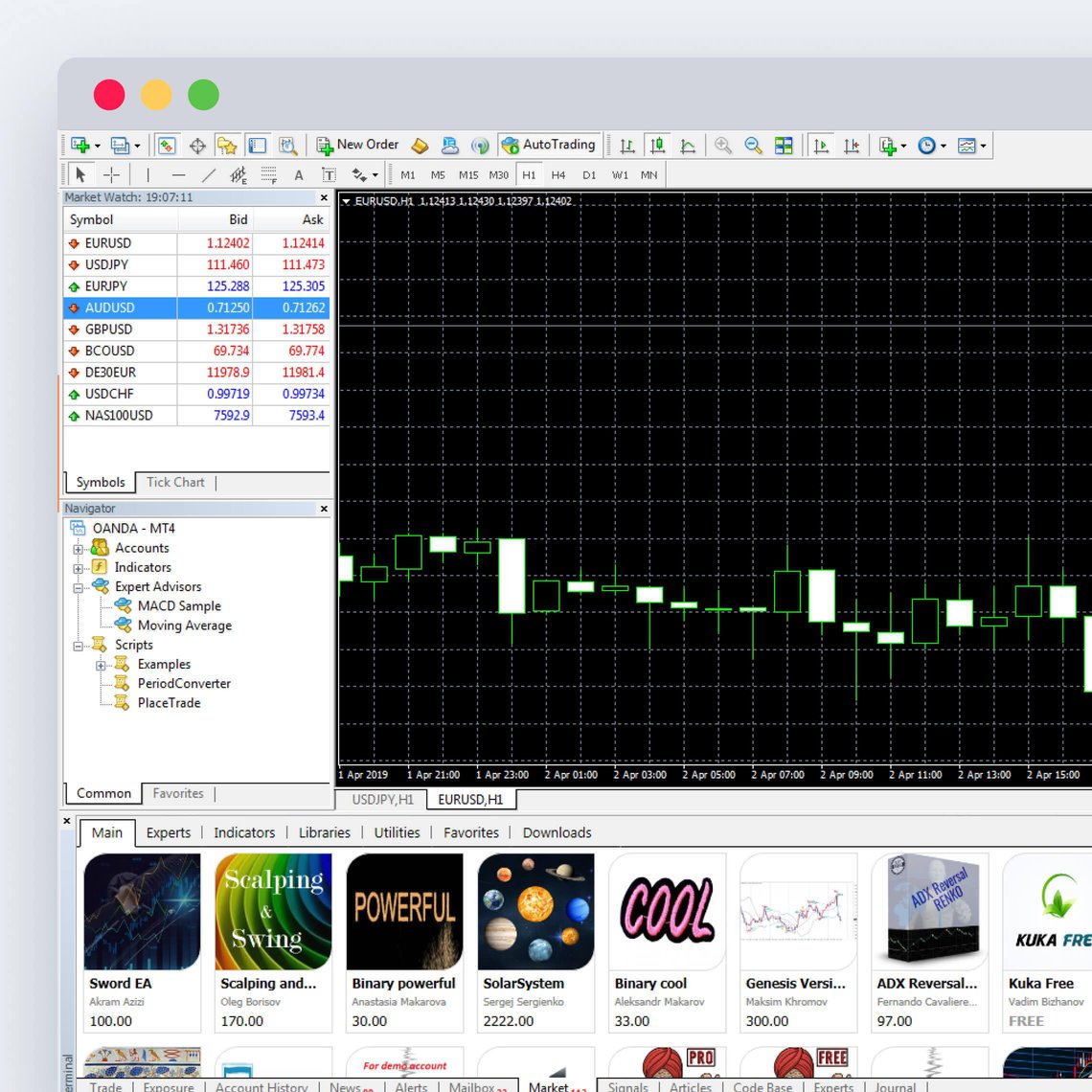Set timeframe to H4
This screenshot has width=1092, height=1092.
(x=558, y=174)
